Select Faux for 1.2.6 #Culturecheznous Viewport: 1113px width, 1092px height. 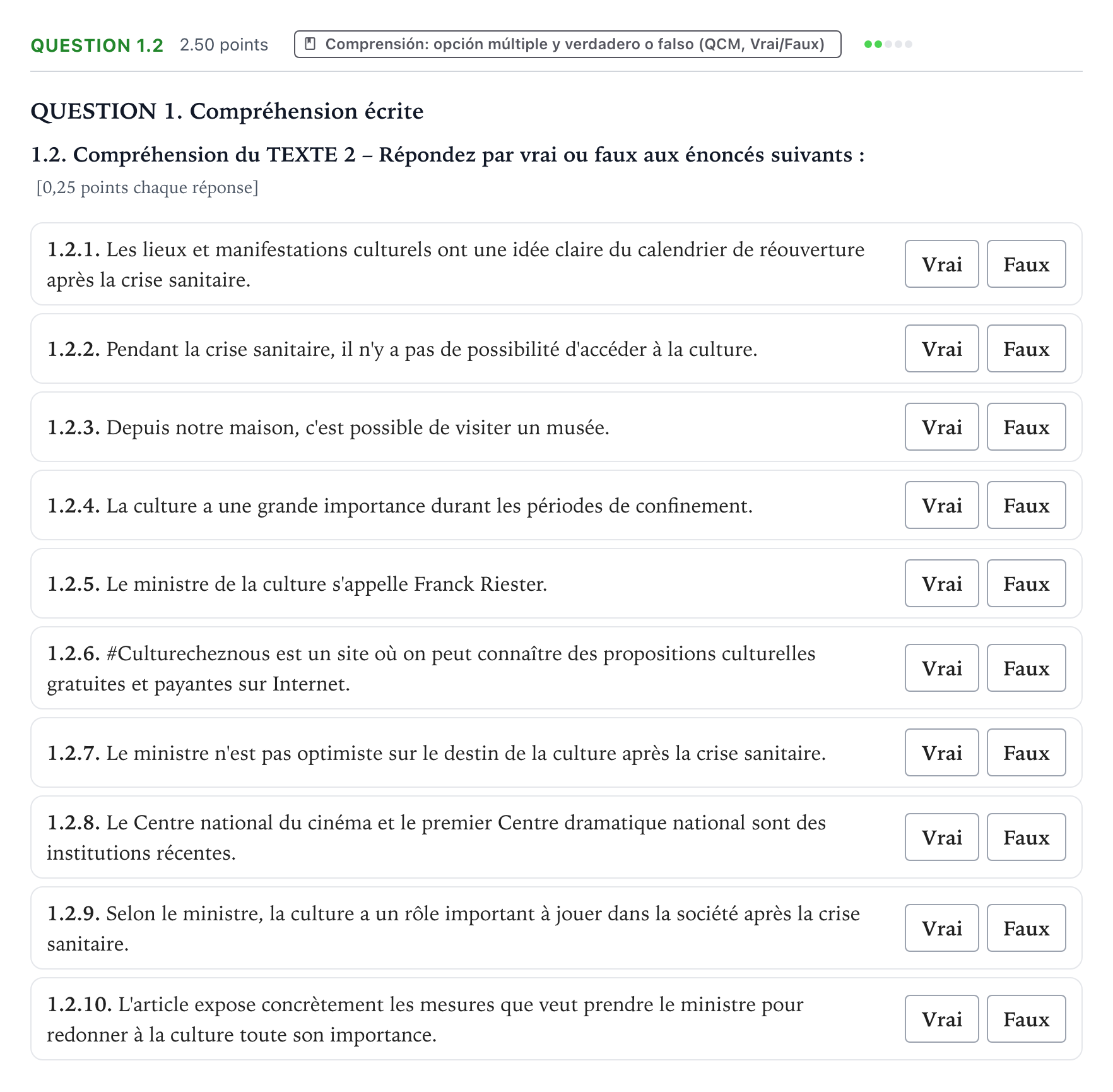[1026, 668]
